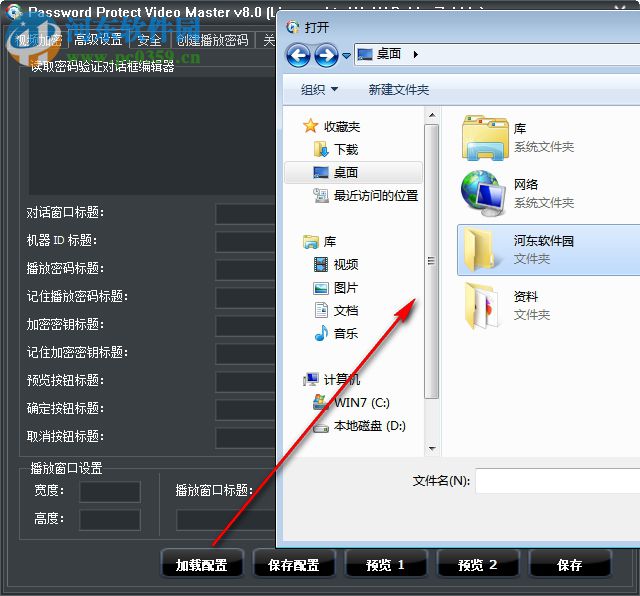The height and width of the screenshot is (596, 640).
Task: Click the Back arrow in the Open dialog
Action: (x=298, y=55)
